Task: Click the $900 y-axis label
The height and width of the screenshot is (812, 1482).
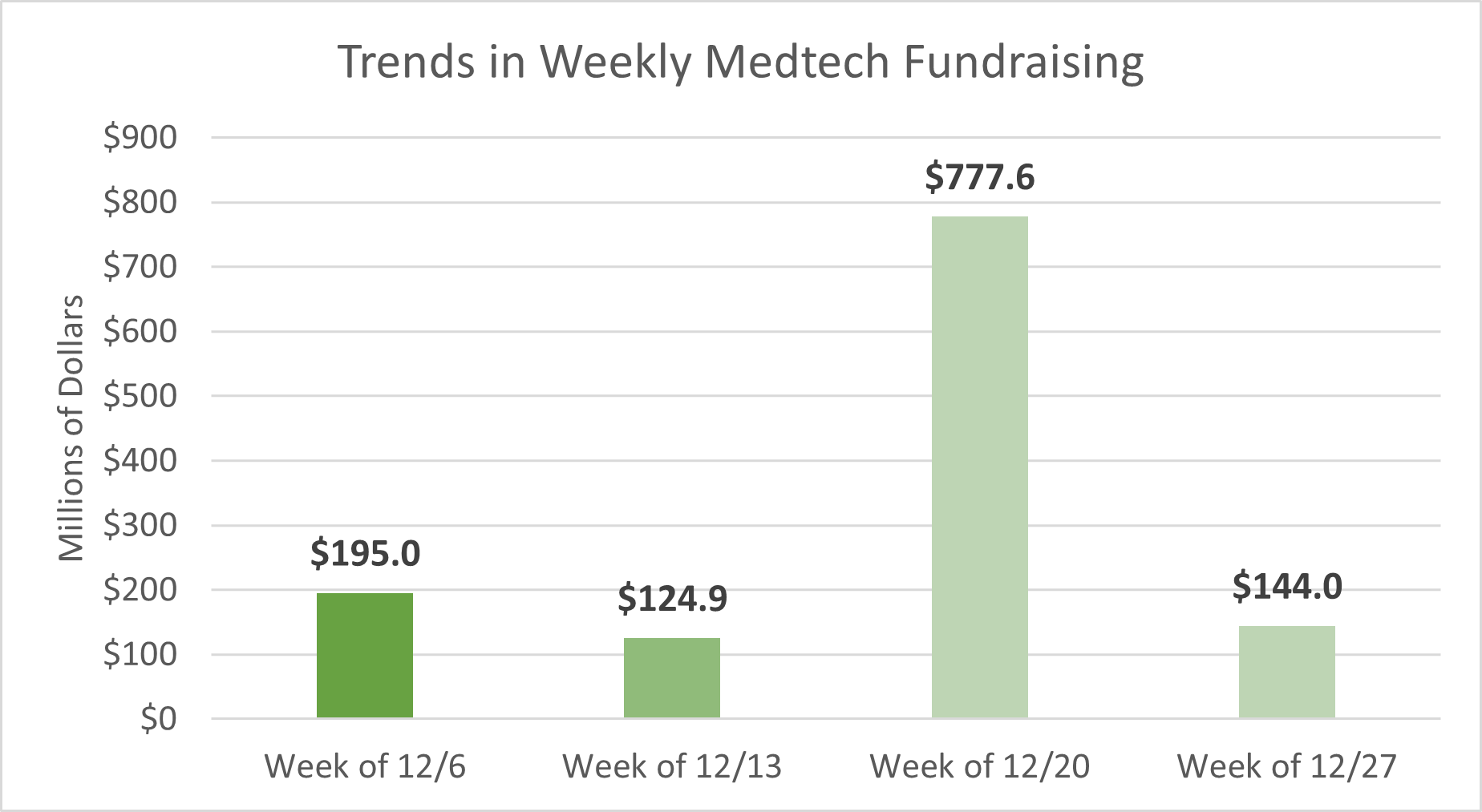Action: coord(140,138)
